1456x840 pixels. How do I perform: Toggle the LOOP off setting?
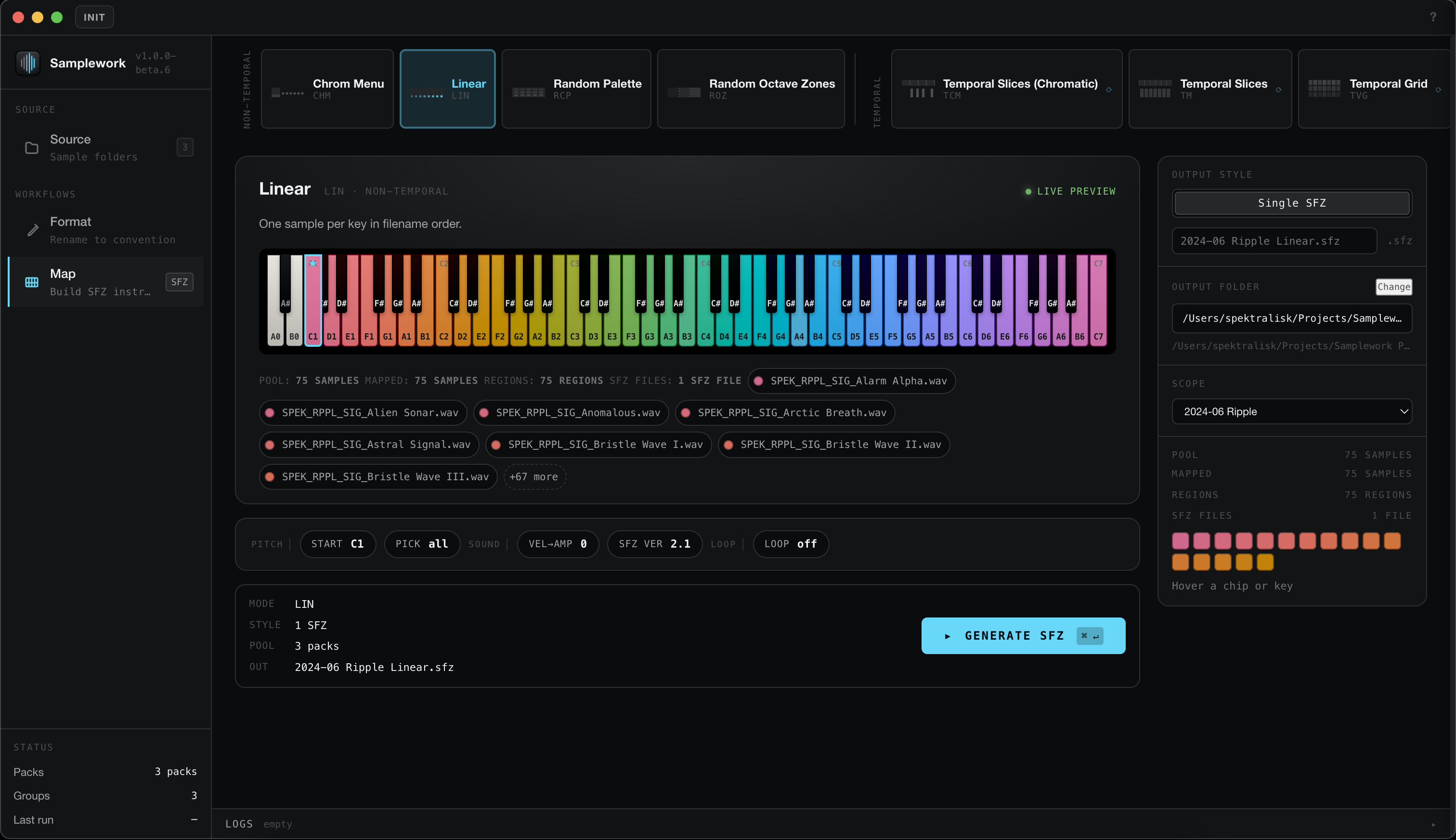(791, 544)
